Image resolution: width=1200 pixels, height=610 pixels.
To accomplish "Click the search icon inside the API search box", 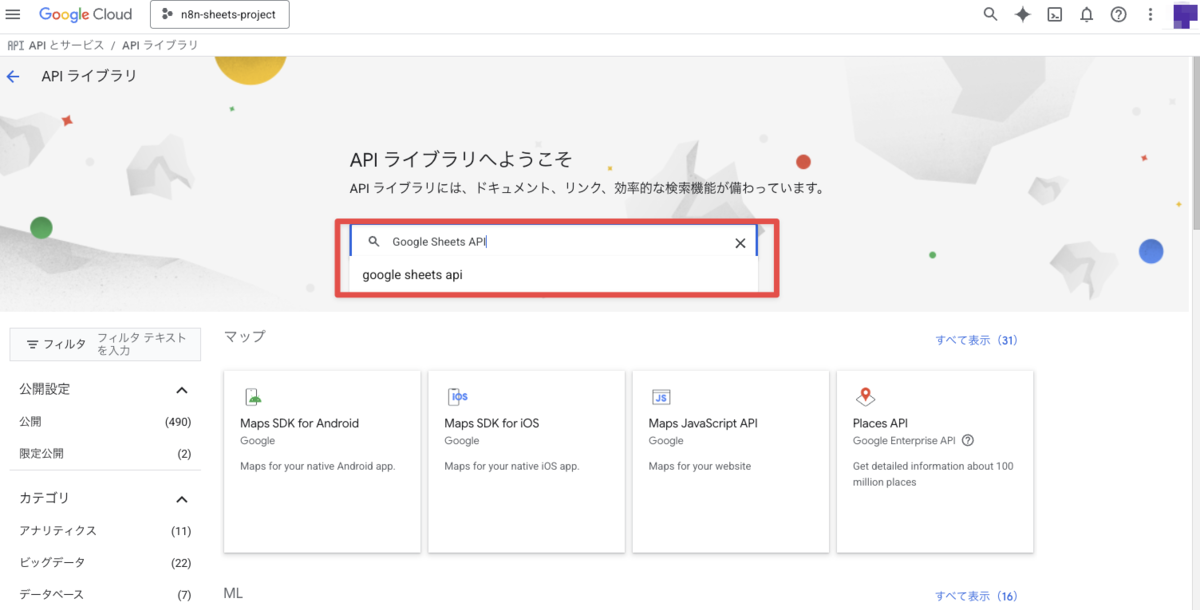I will [374, 242].
